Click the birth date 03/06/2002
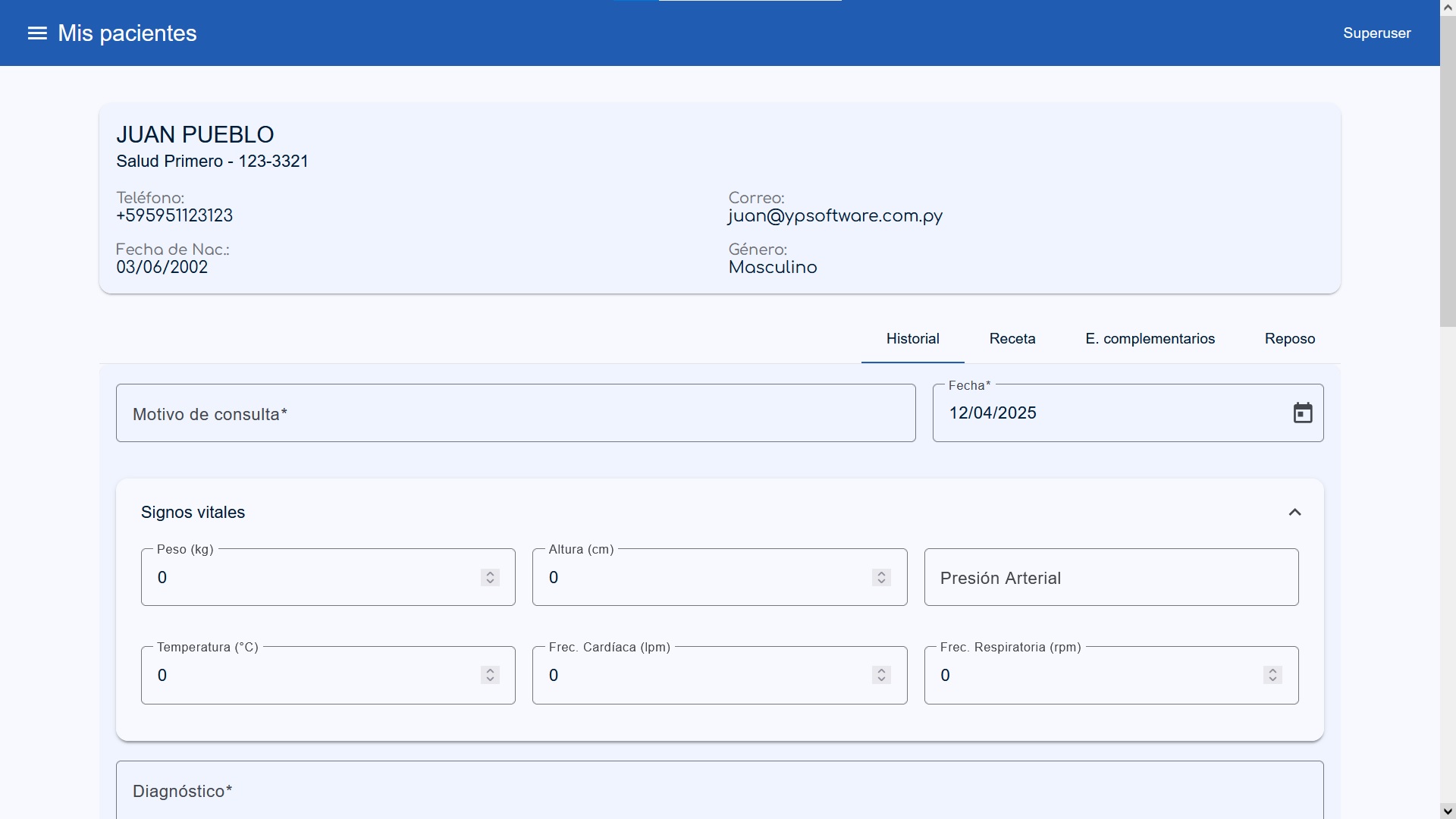1456x819 pixels. click(162, 267)
